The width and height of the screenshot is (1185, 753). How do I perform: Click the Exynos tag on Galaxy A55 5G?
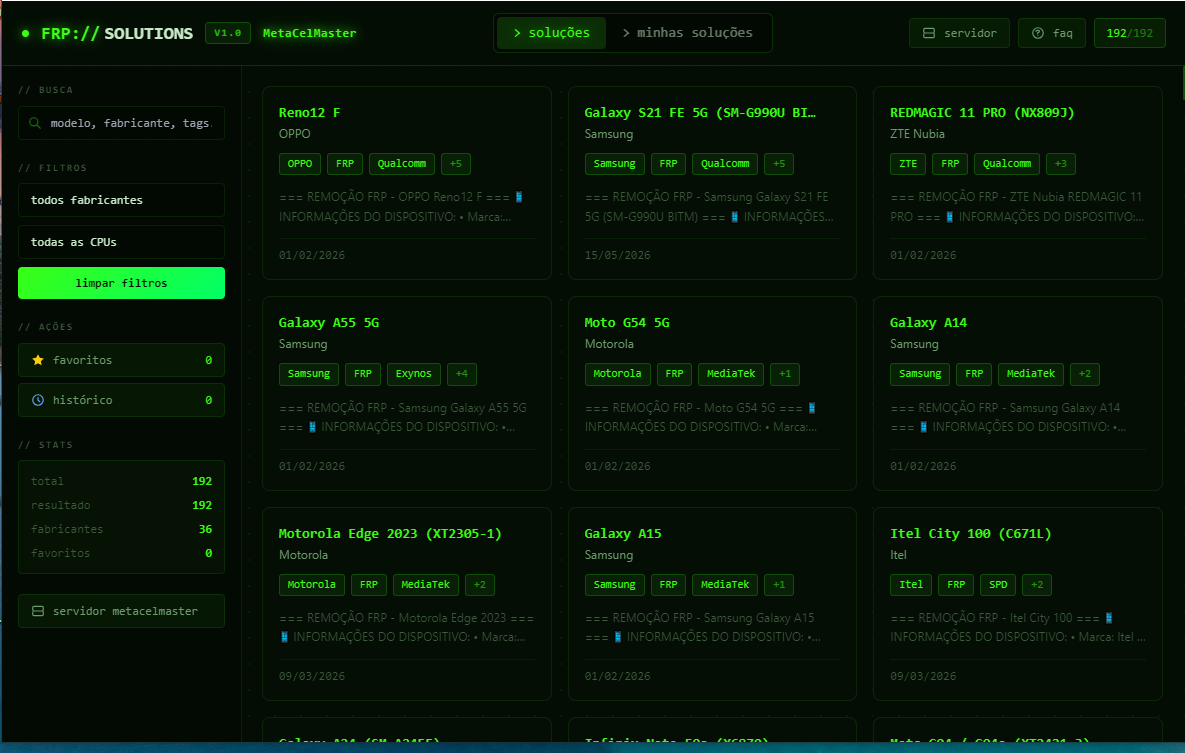tap(413, 373)
